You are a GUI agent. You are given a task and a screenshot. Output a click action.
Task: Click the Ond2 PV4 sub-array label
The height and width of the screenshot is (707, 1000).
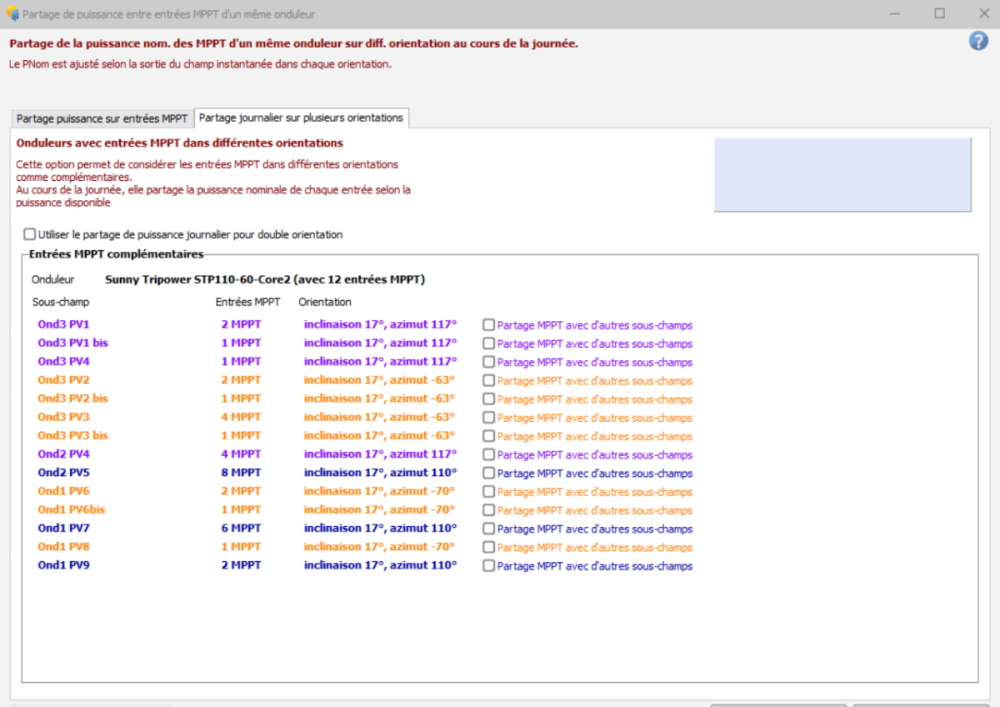click(64, 454)
